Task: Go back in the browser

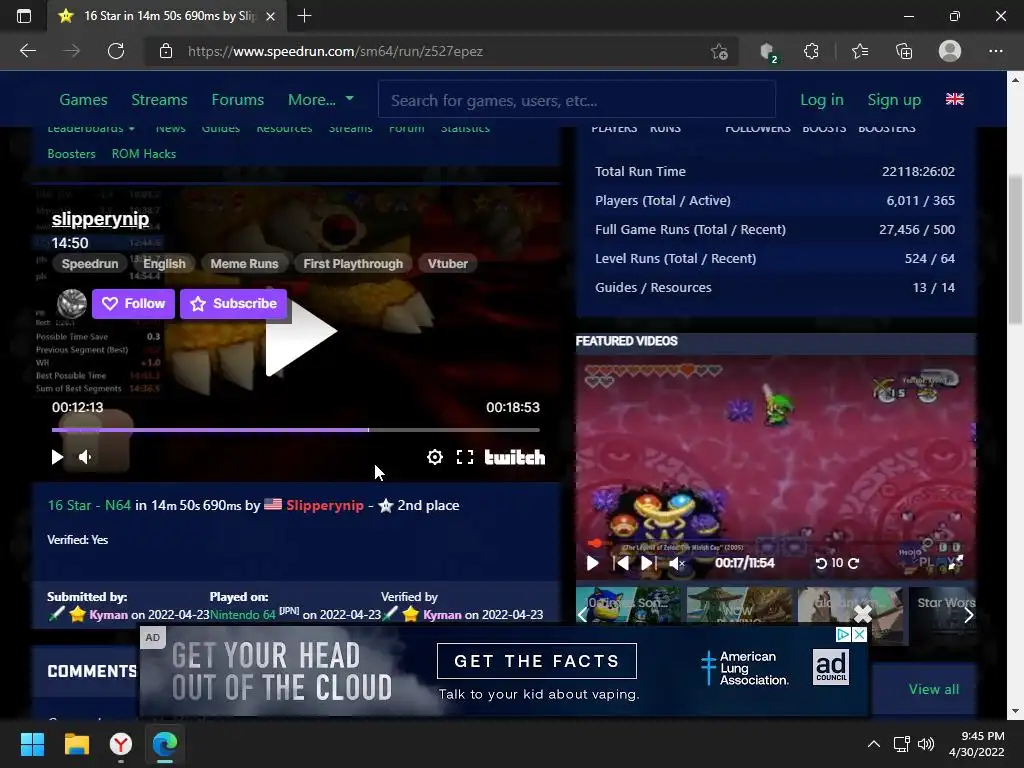Action: point(28,52)
